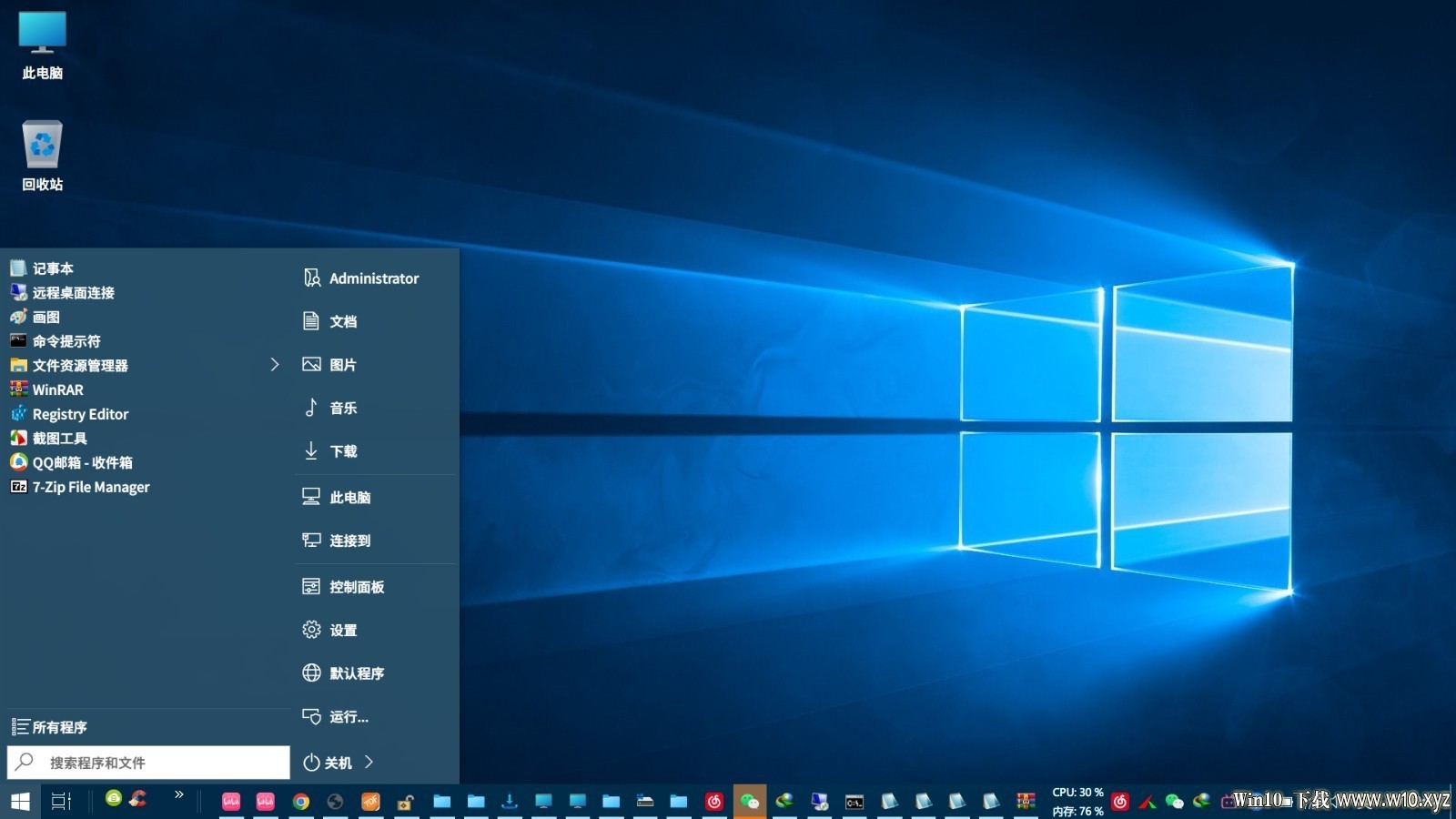The width and height of the screenshot is (1456, 819).
Task: Focus the 搜索程序和文件 search box
Action: click(148, 763)
